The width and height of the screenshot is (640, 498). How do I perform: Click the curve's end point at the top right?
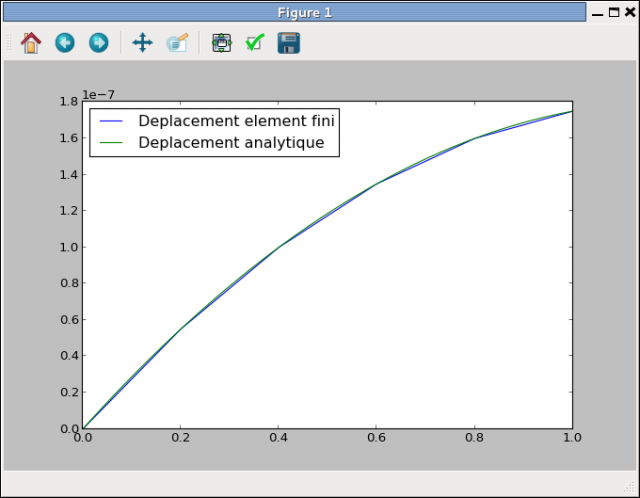point(571,111)
